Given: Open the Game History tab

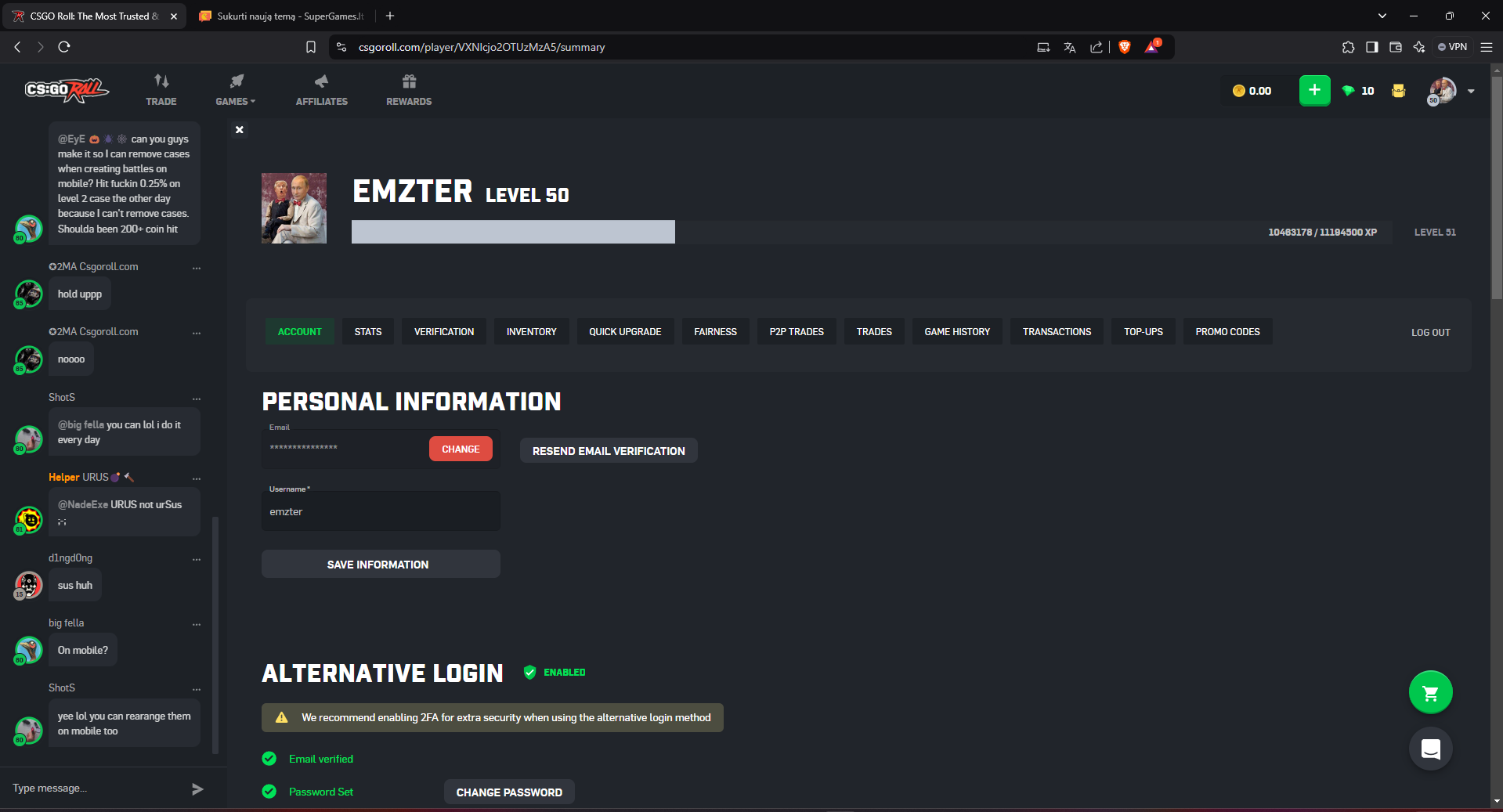Looking at the screenshot, I should pyautogui.click(x=957, y=332).
